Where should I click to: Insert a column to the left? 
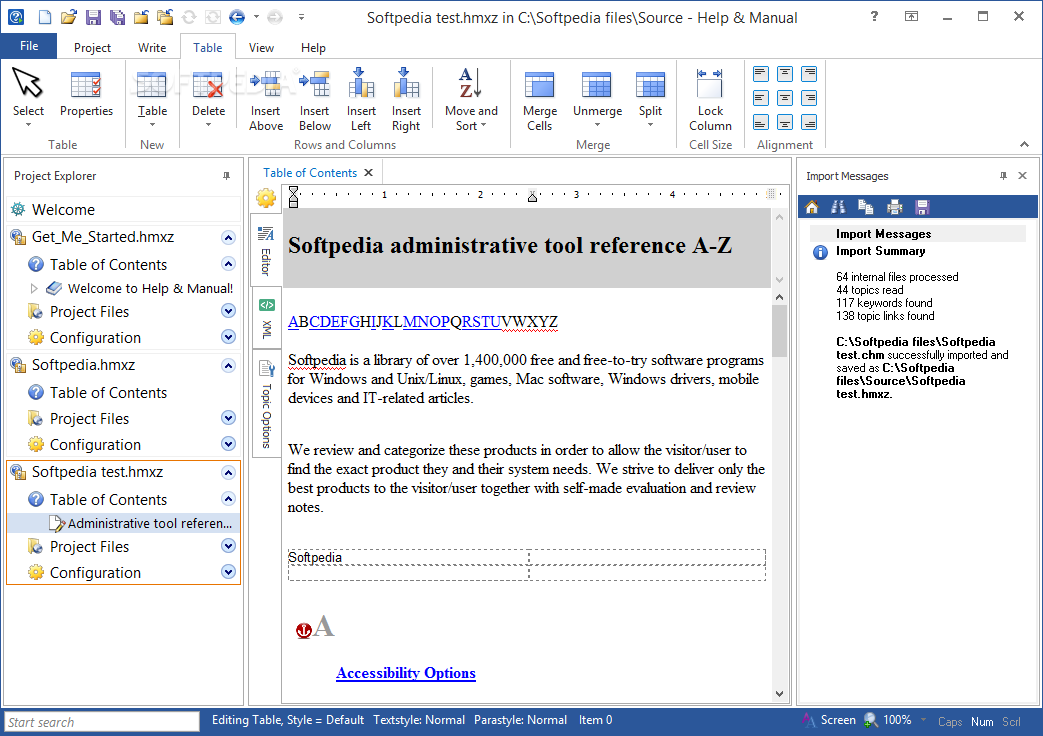click(361, 100)
